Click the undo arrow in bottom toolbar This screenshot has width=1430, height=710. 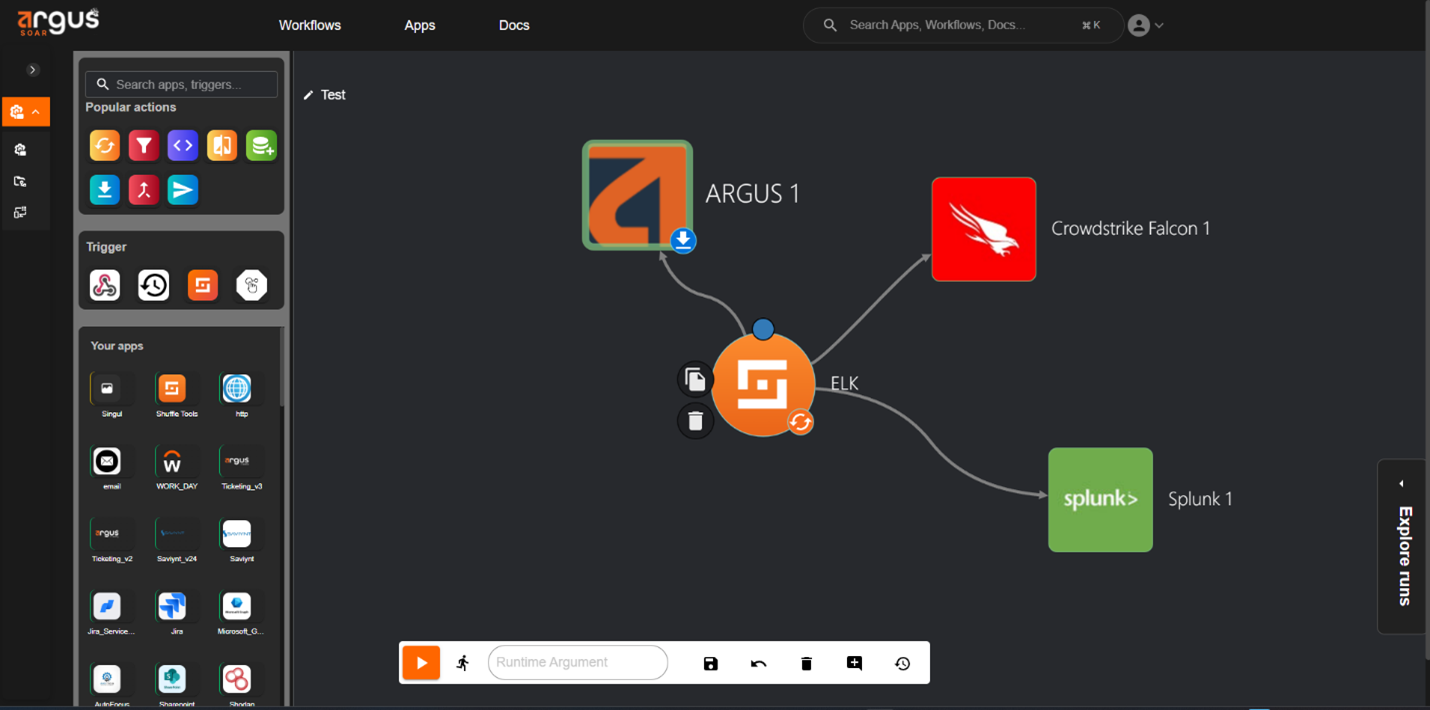point(758,663)
